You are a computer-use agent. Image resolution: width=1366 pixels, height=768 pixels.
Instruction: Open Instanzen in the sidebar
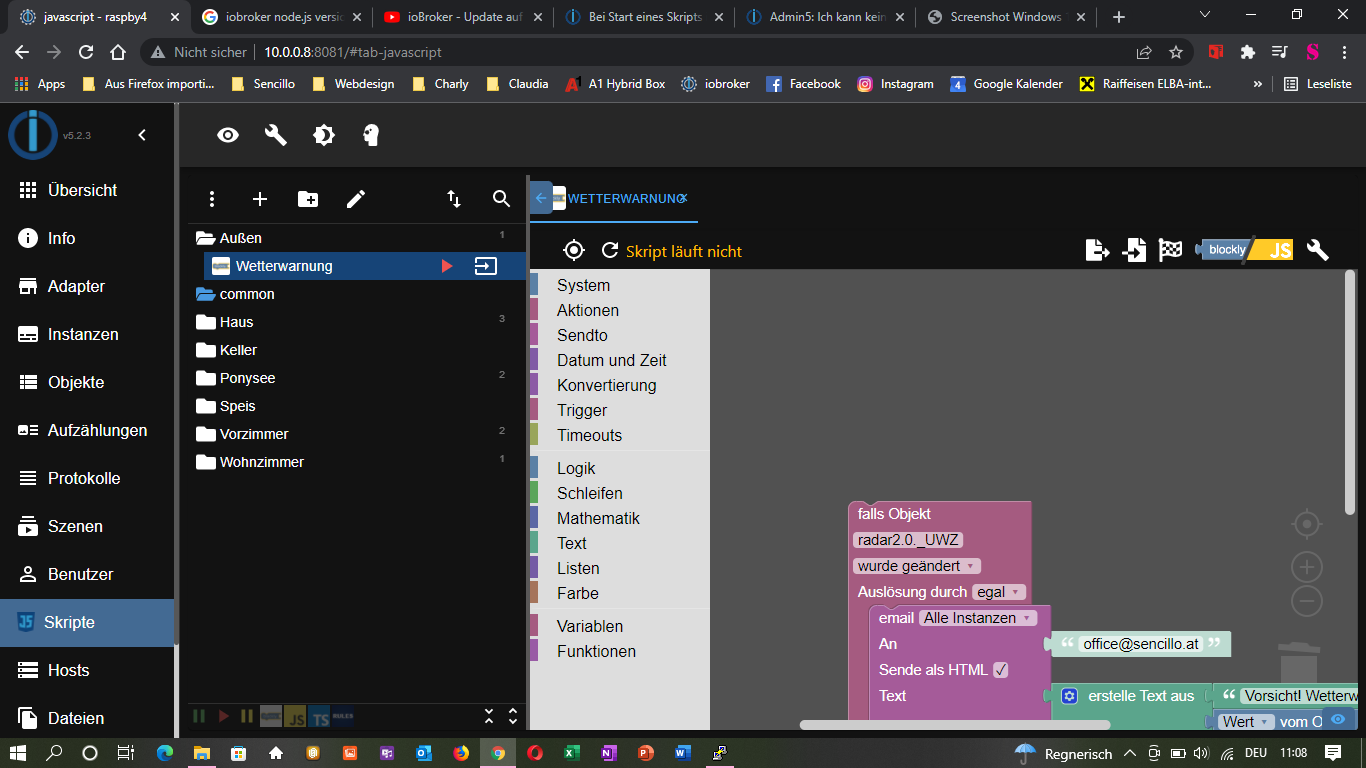pyautogui.click(x=87, y=334)
